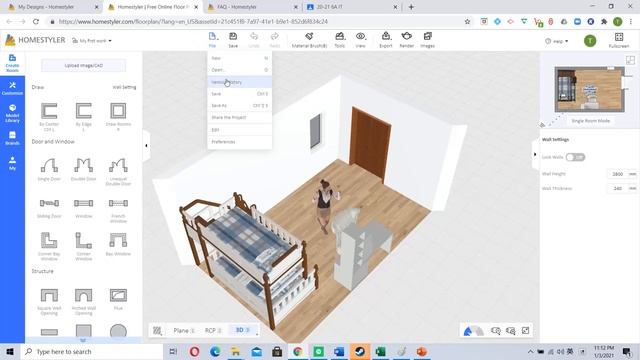Select the Double Door item
This screenshot has height=360, width=640.
click(x=84, y=169)
